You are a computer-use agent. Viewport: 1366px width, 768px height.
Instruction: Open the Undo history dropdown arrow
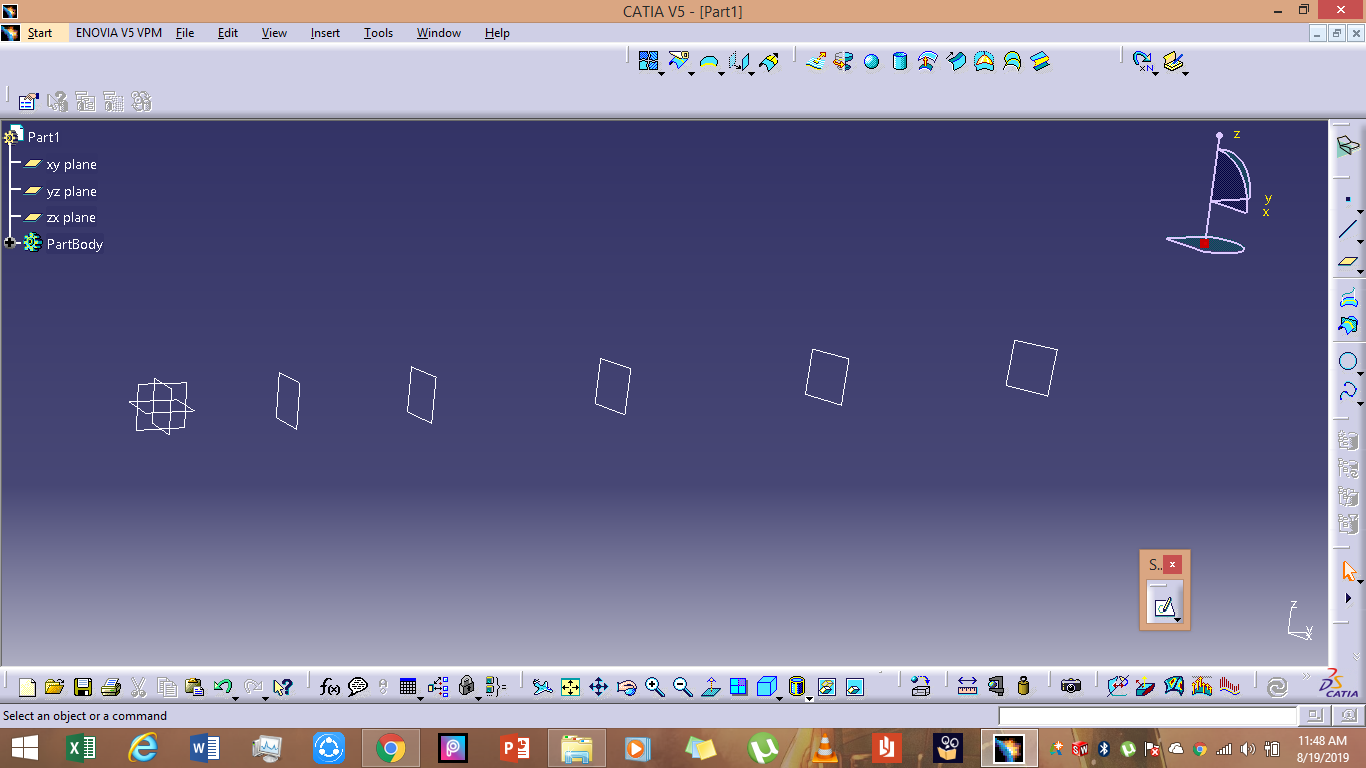pos(236,698)
